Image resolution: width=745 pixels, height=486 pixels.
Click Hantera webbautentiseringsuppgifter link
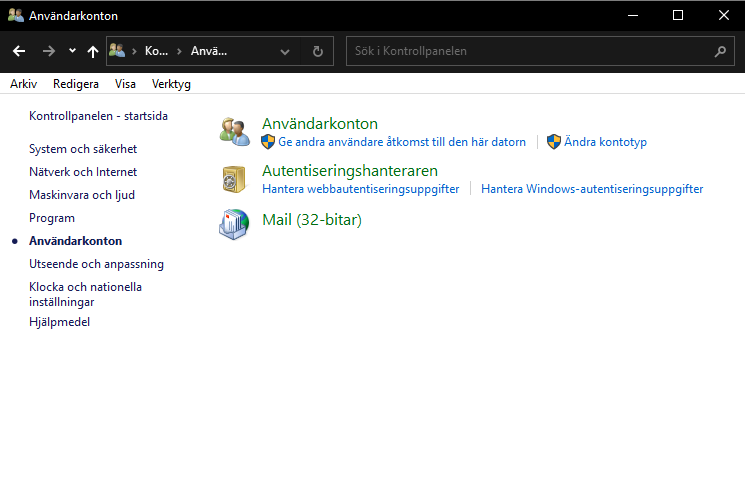click(x=361, y=189)
